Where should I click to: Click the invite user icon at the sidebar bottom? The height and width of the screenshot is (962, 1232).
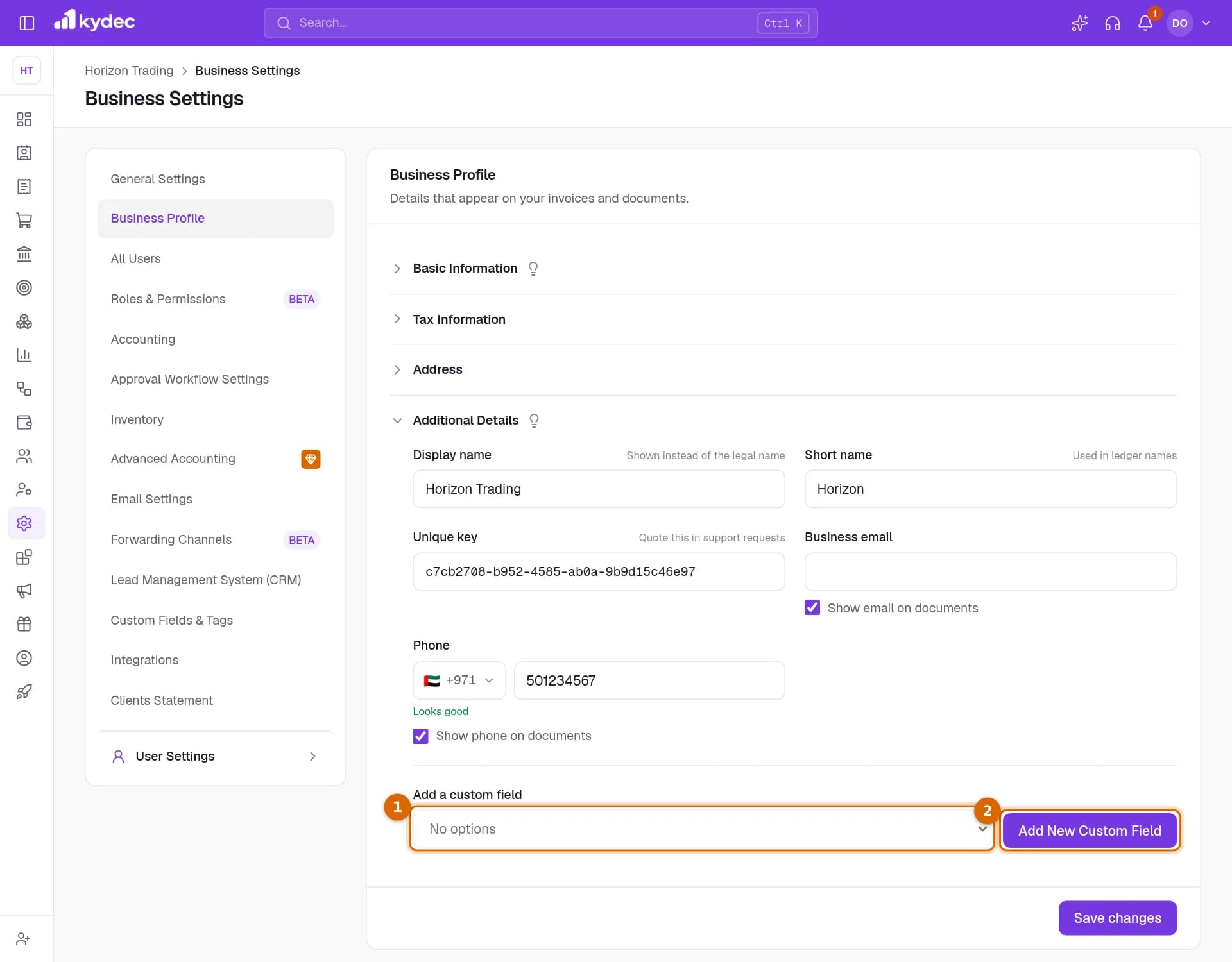[x=24, y=938]
